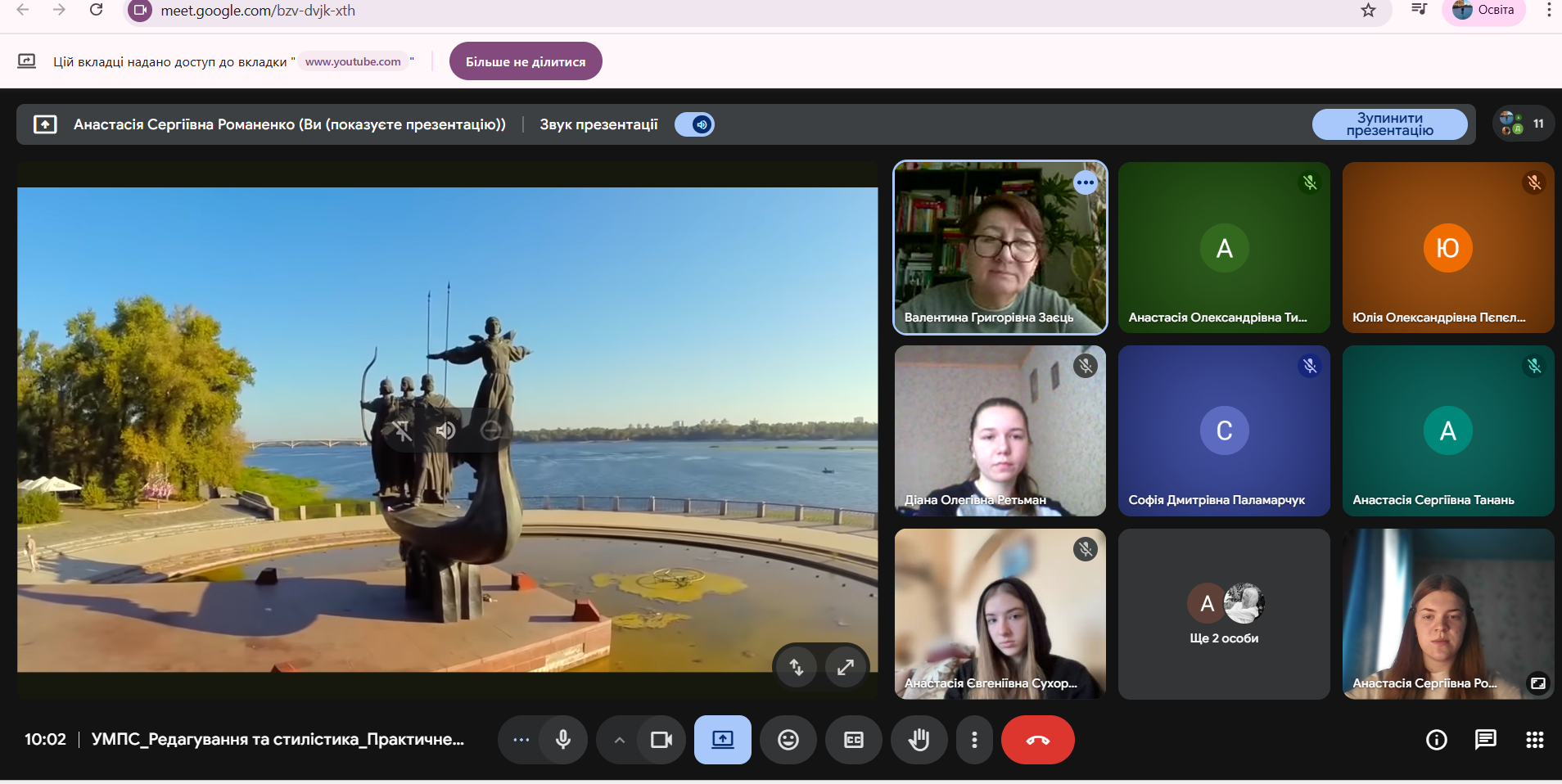Click the share screen button
1562x784 pixels.
pyautogui.click(x=722, y=740)
